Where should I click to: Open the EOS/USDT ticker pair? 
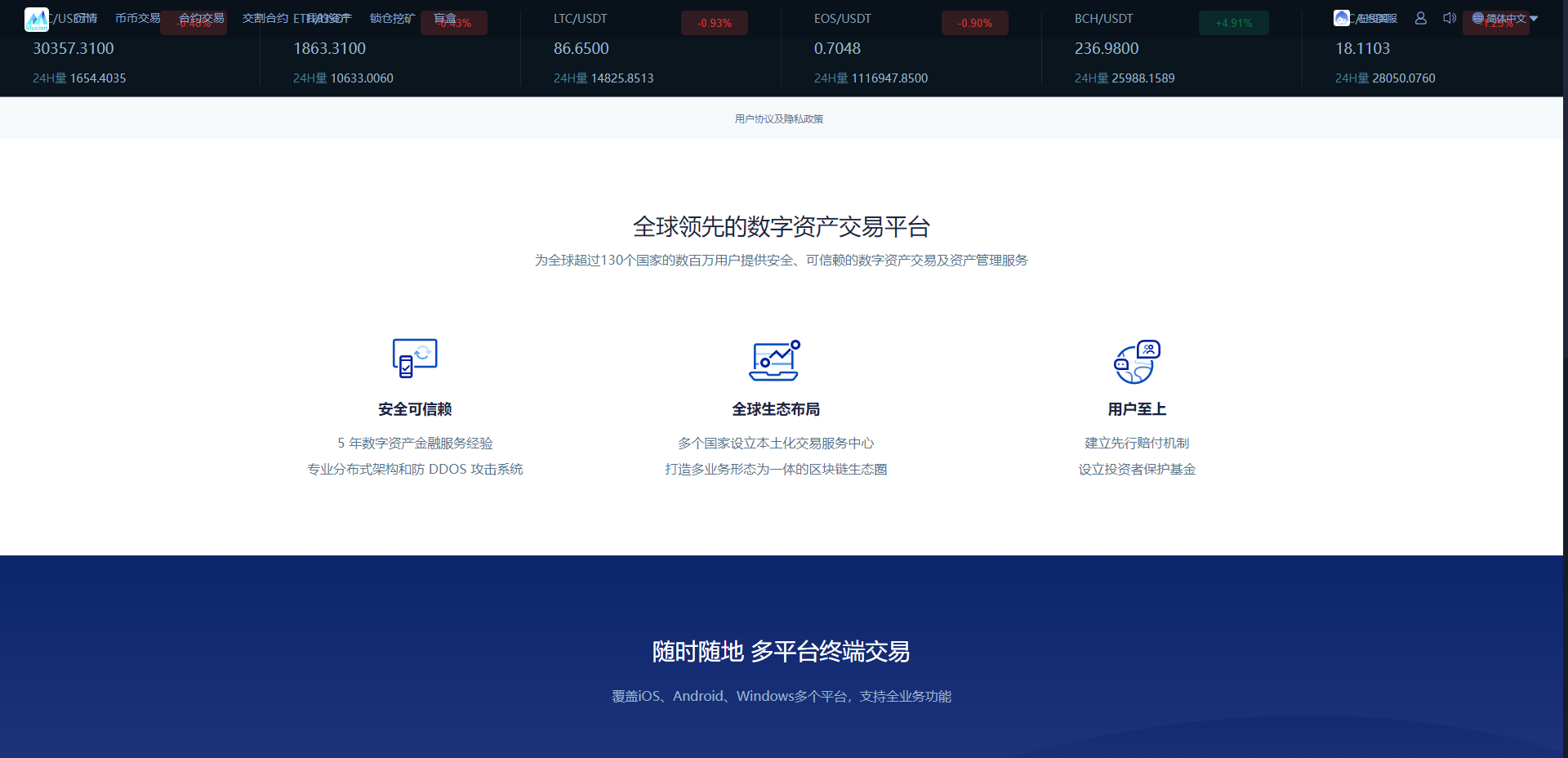(x=843, y=19)
